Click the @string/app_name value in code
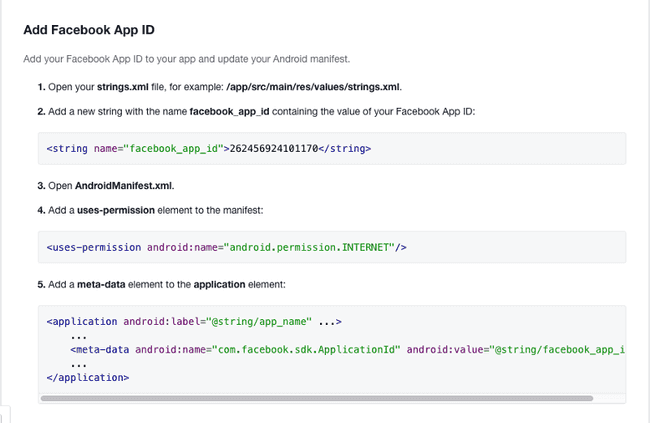Viewport: 650px width, 423px height. tap(259, 321)
